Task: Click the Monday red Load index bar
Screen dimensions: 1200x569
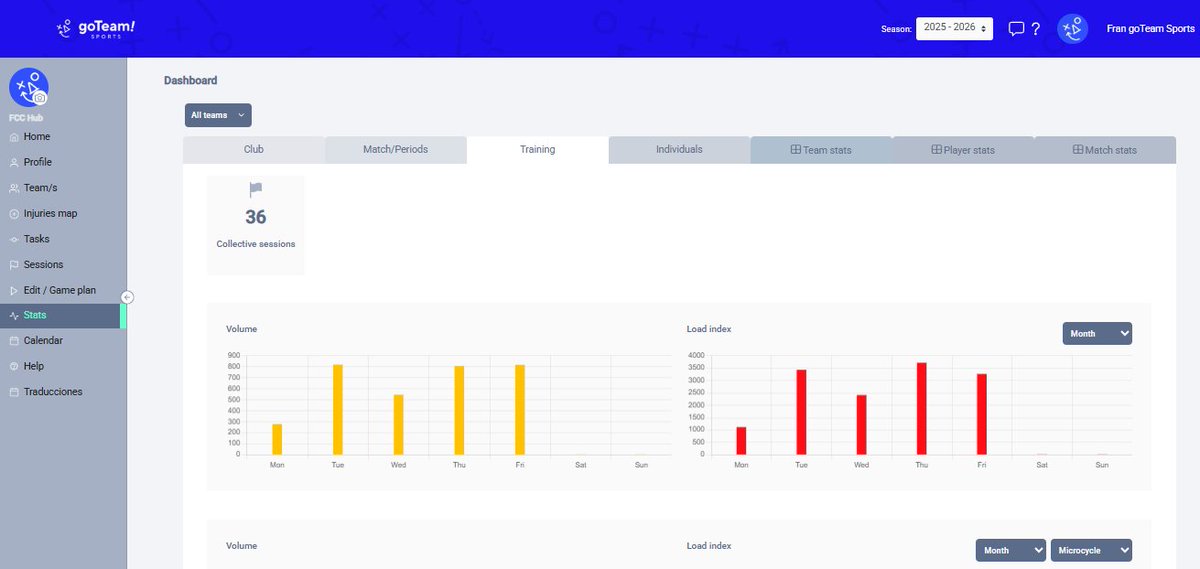Action: [x=741, y=441]
